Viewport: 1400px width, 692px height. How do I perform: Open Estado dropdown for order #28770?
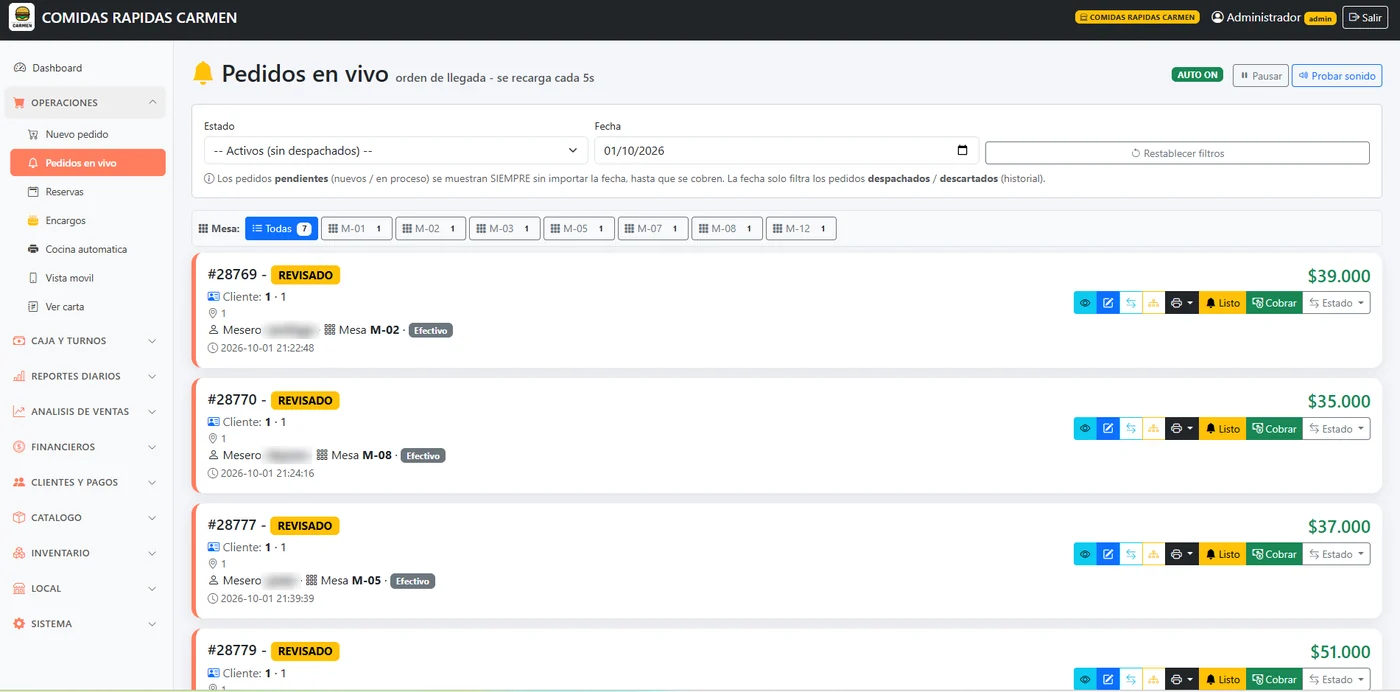(x=1336, y=429)
